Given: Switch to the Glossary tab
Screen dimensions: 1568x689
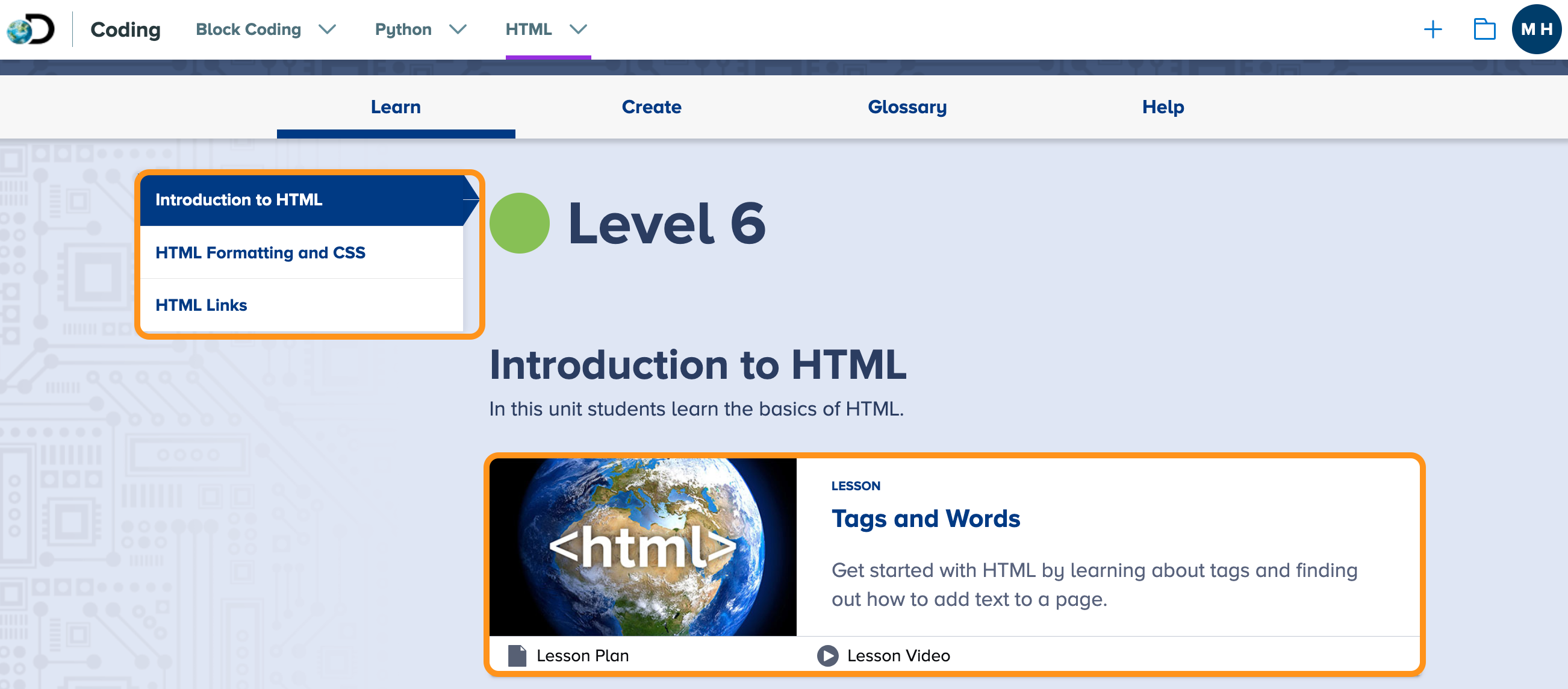Looking at the screenshot, I should pos(906,107).
